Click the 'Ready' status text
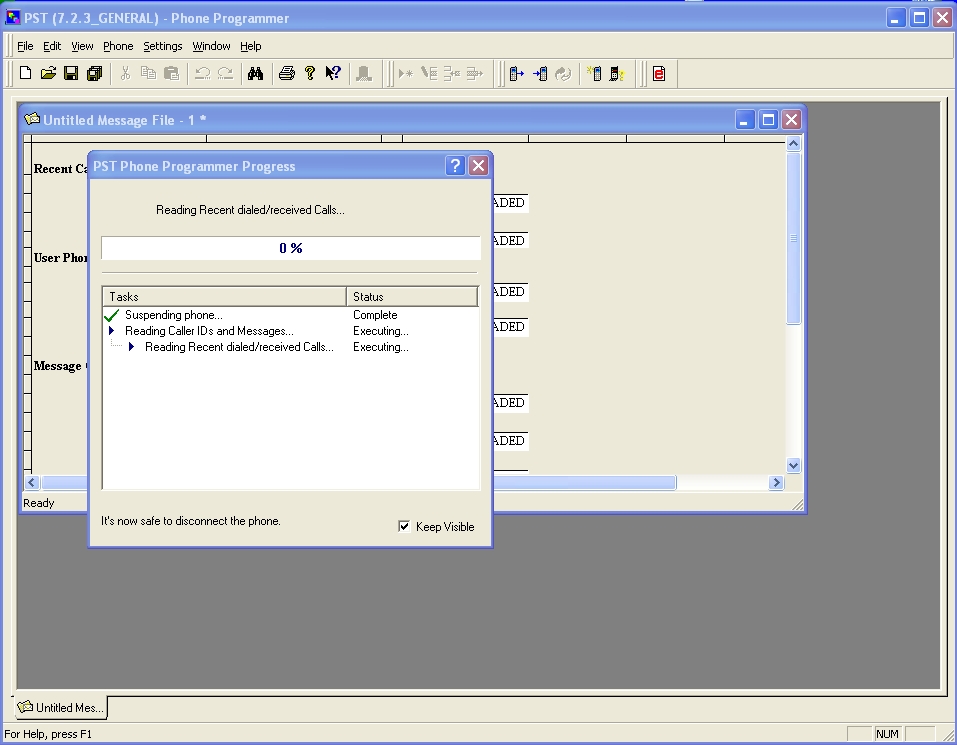This screenshot has width=957, height=745. pyautogui.click(x=38, y=503)
